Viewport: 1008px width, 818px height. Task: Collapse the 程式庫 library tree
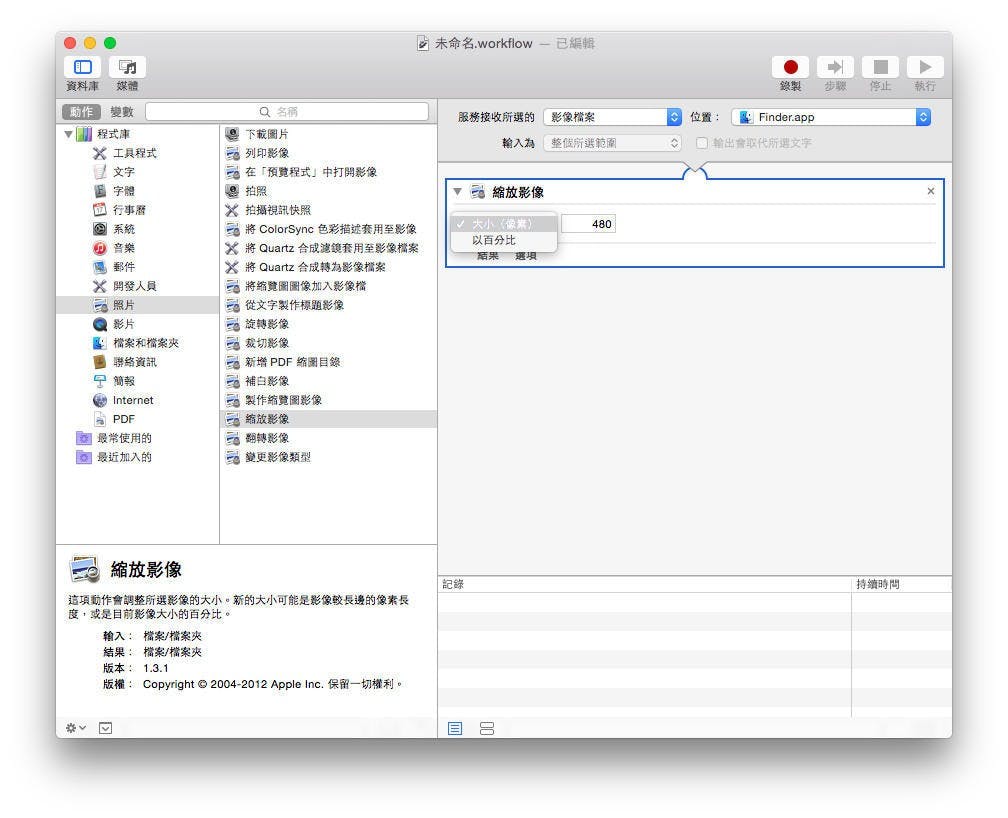click(x=68, y=134)
